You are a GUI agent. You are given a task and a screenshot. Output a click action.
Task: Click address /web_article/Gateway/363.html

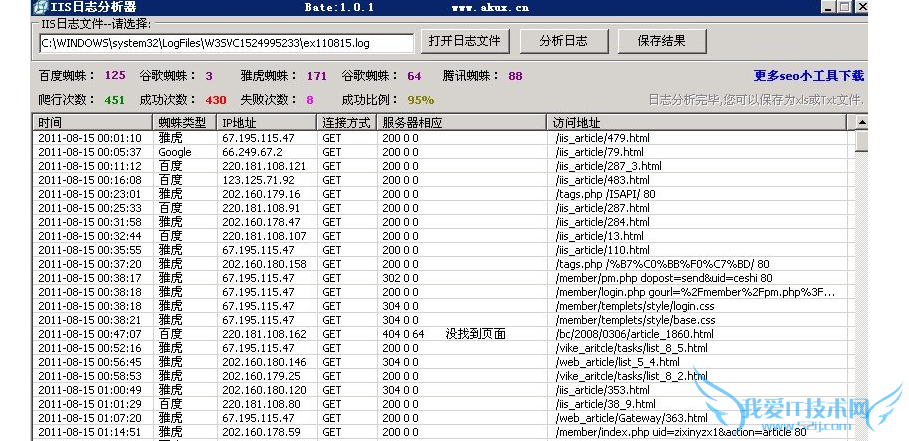[631, 418]
